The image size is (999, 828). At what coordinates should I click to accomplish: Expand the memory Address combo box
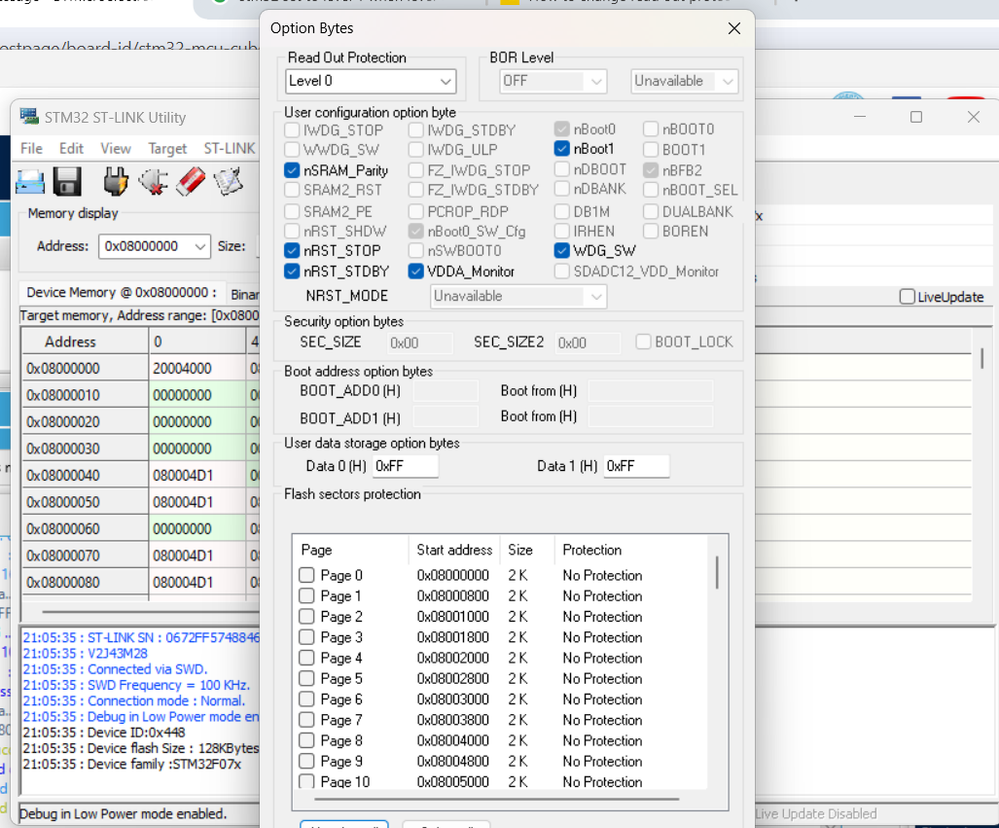coord(200,246)
